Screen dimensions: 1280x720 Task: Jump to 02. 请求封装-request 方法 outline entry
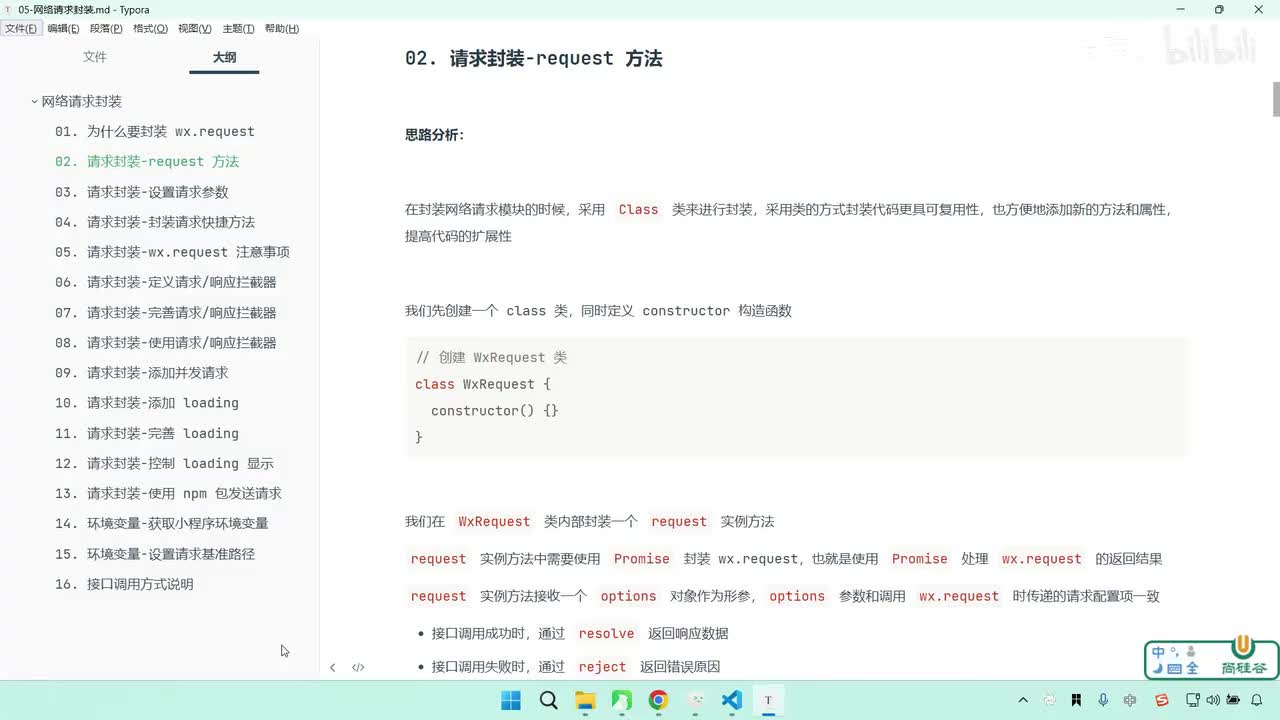click(147, 161)
